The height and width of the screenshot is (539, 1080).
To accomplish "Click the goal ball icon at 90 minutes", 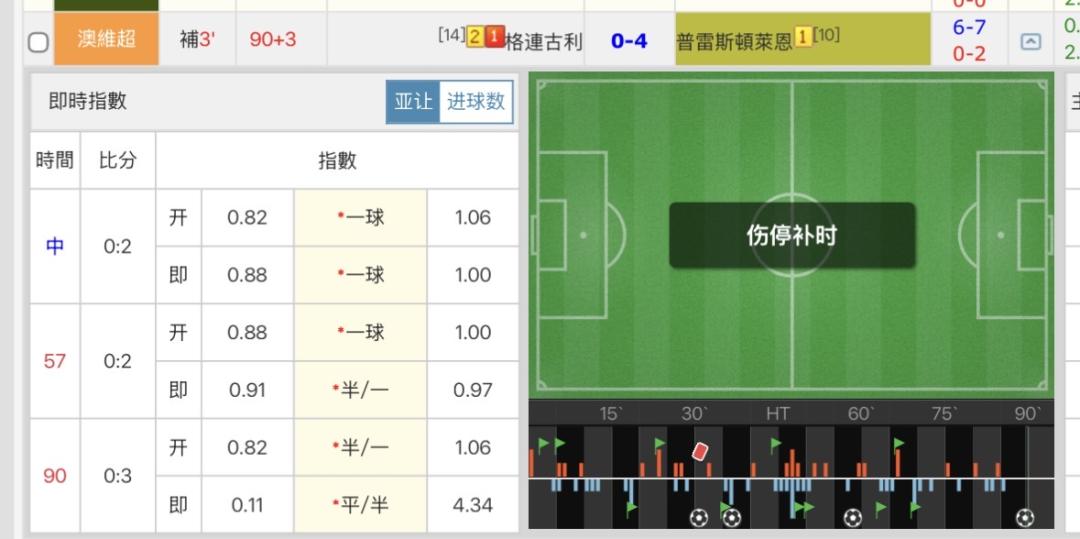I will point(1024,517).
